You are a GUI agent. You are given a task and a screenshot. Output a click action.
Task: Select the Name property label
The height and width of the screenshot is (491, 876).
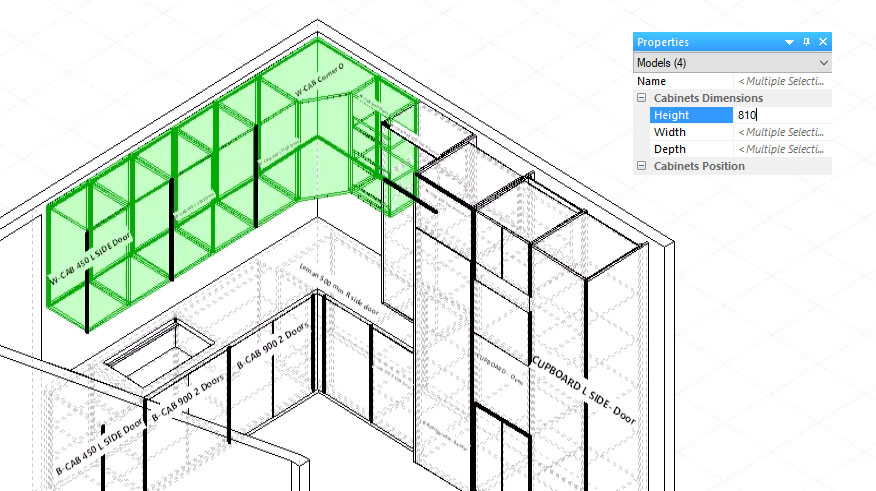click(651, 81)
